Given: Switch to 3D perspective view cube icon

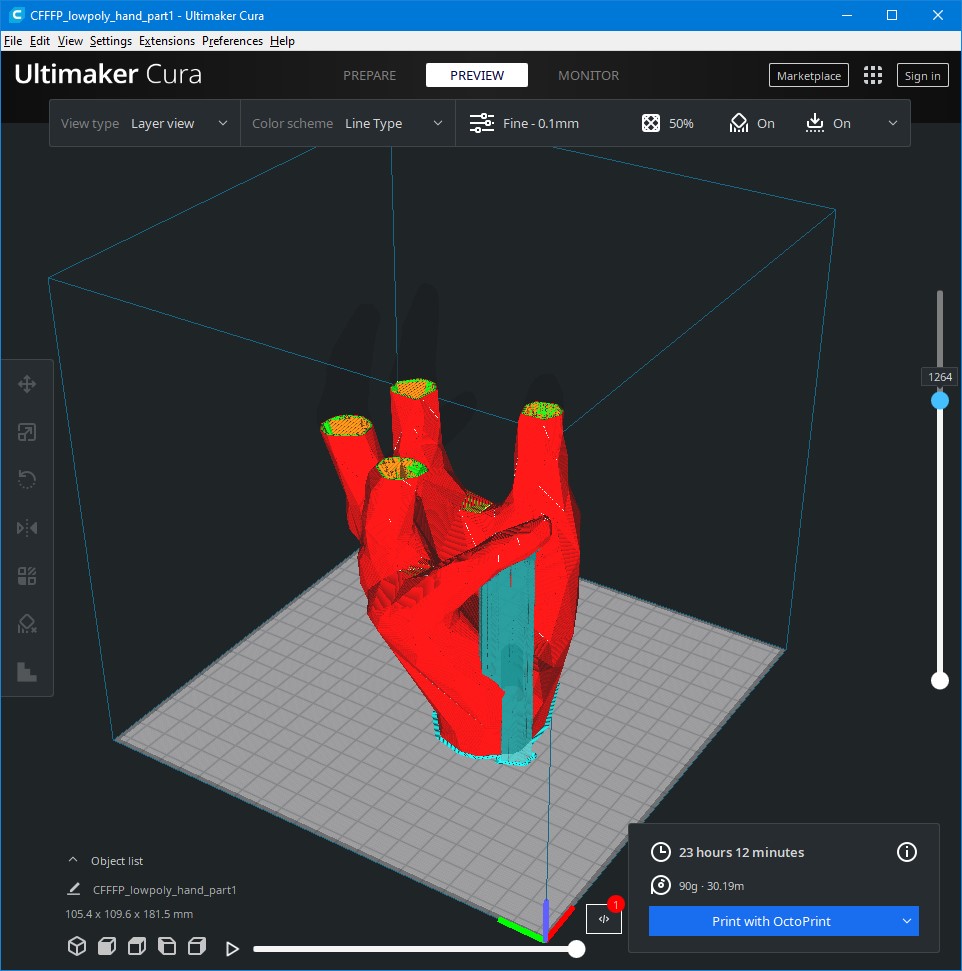Looking at the screenshot, I should 77,946.
